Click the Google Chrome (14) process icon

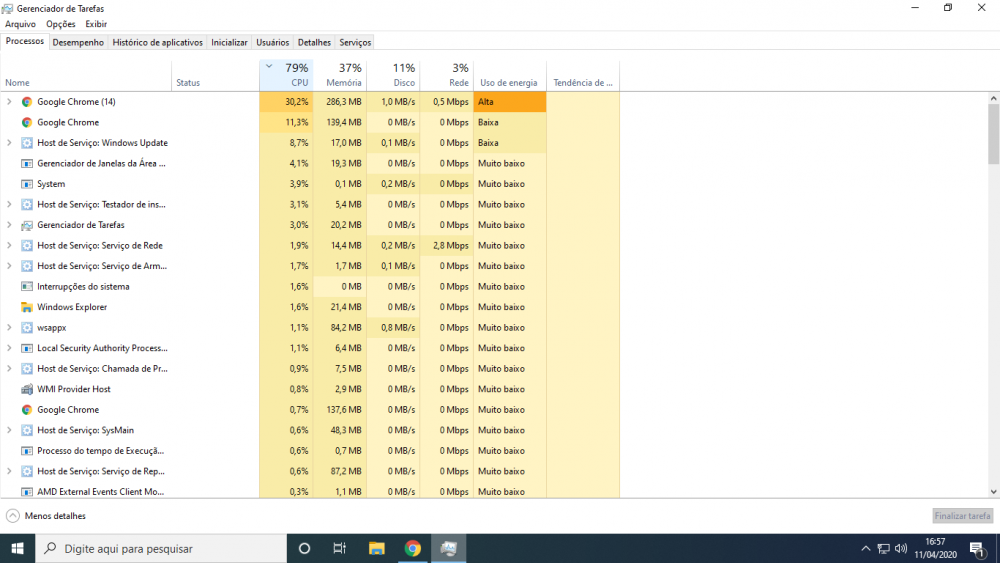coord(27,102)
